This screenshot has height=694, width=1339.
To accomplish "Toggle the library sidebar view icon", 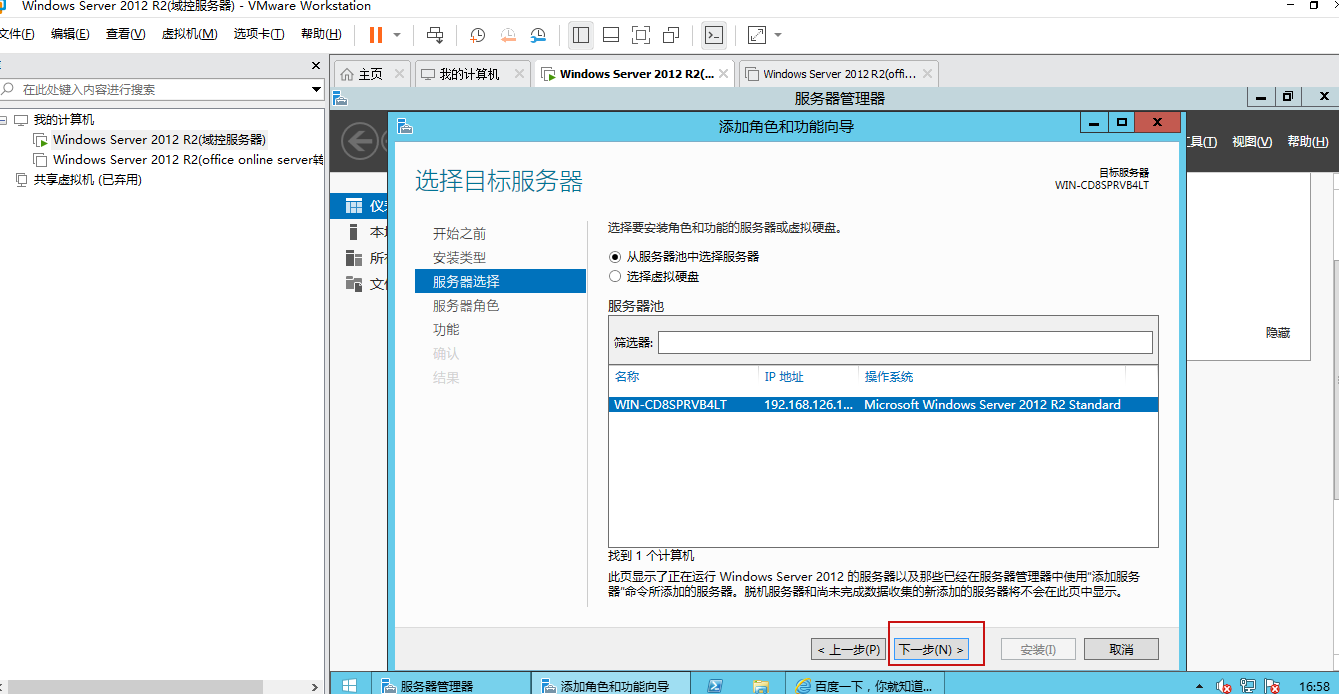I will (x=581, y=35).
